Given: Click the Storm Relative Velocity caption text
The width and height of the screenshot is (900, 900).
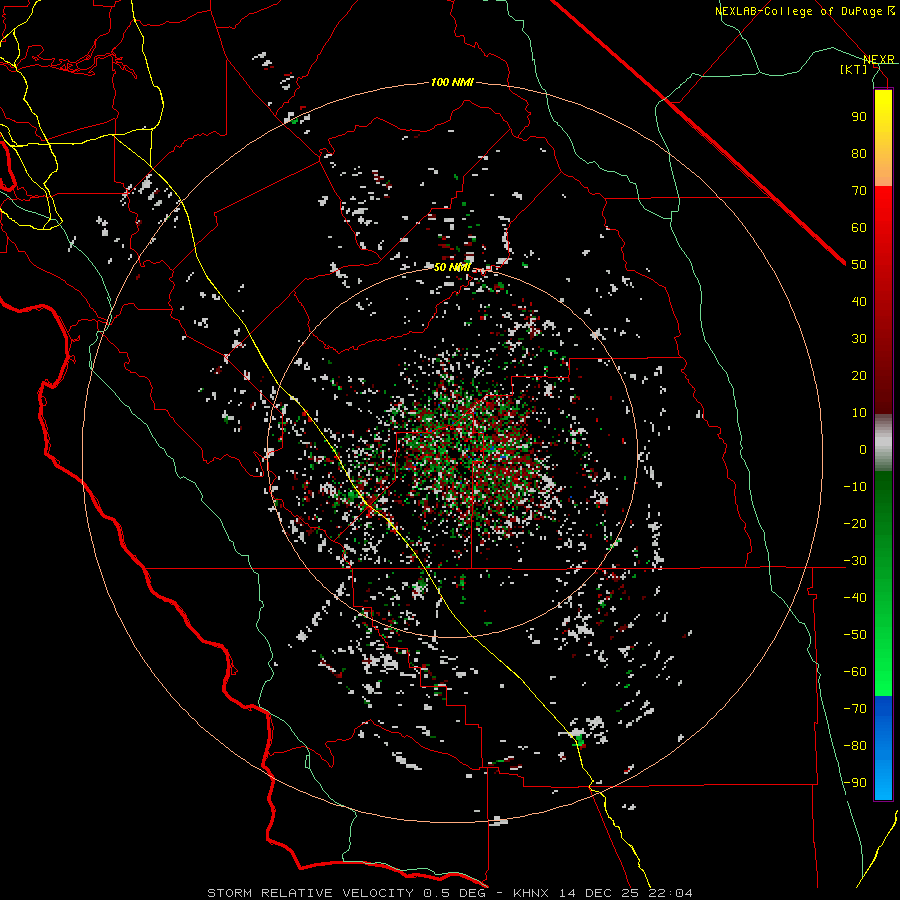Looking at the screenshot, I should coord(450,893).
